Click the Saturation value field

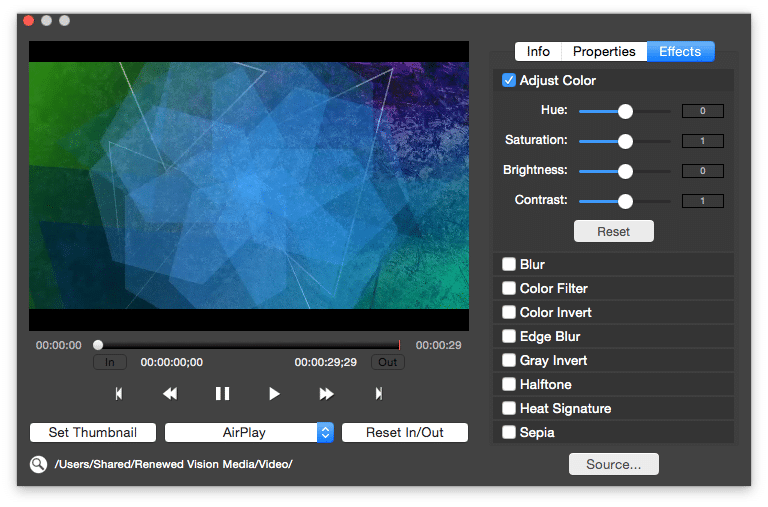click(x=703, y=141)
